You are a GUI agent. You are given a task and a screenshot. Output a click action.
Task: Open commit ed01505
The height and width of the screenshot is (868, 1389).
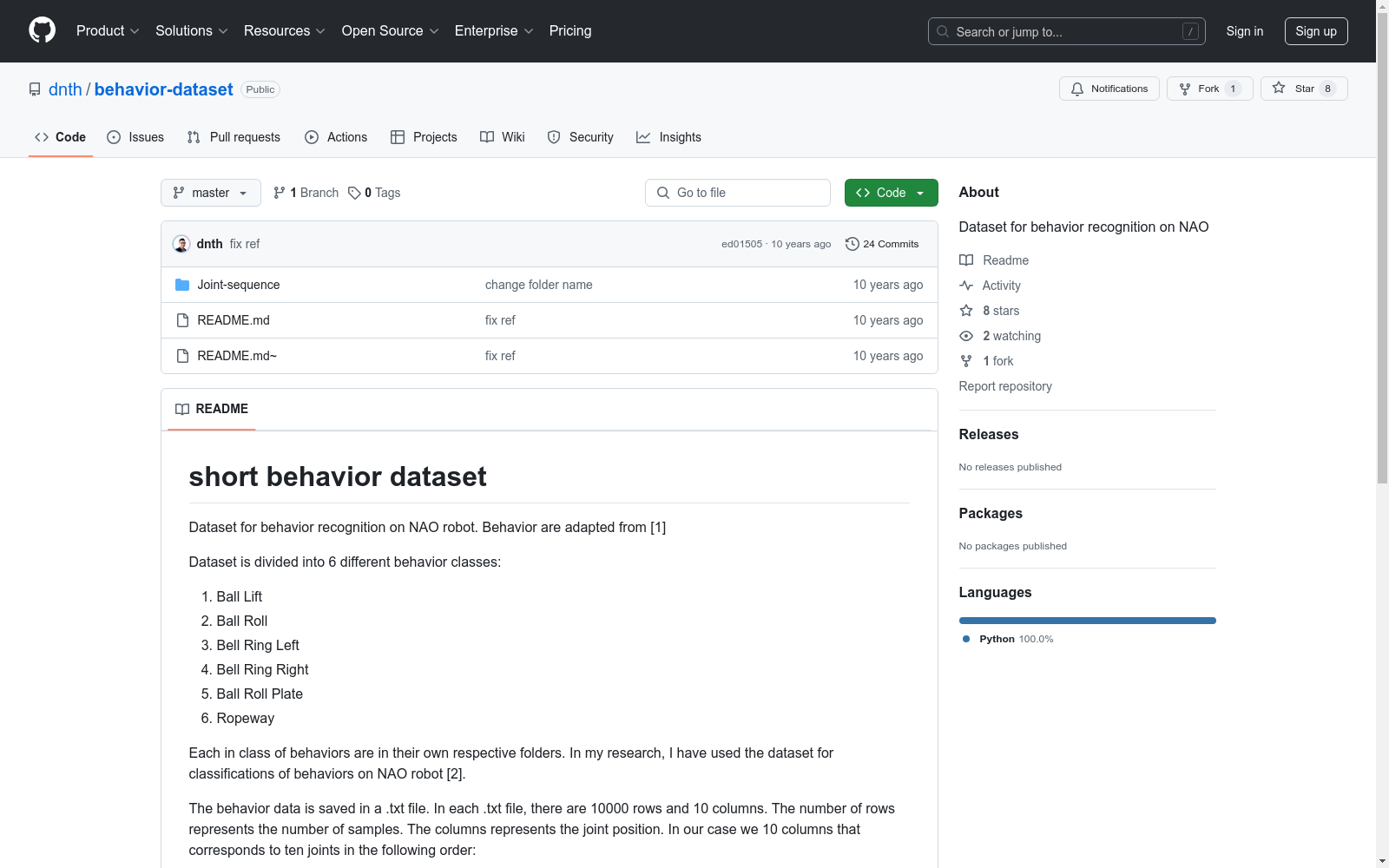click(741, 244)
